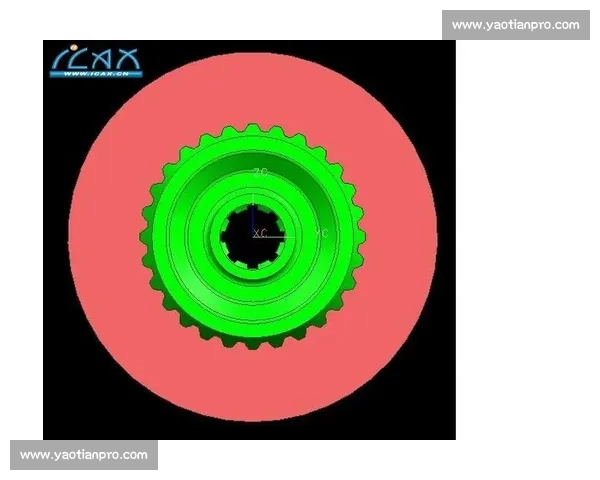Screen dimensions: 600x480
Task: Open the top-right www.yaotianpro.com watermark
Action: [x=515, y=25]
